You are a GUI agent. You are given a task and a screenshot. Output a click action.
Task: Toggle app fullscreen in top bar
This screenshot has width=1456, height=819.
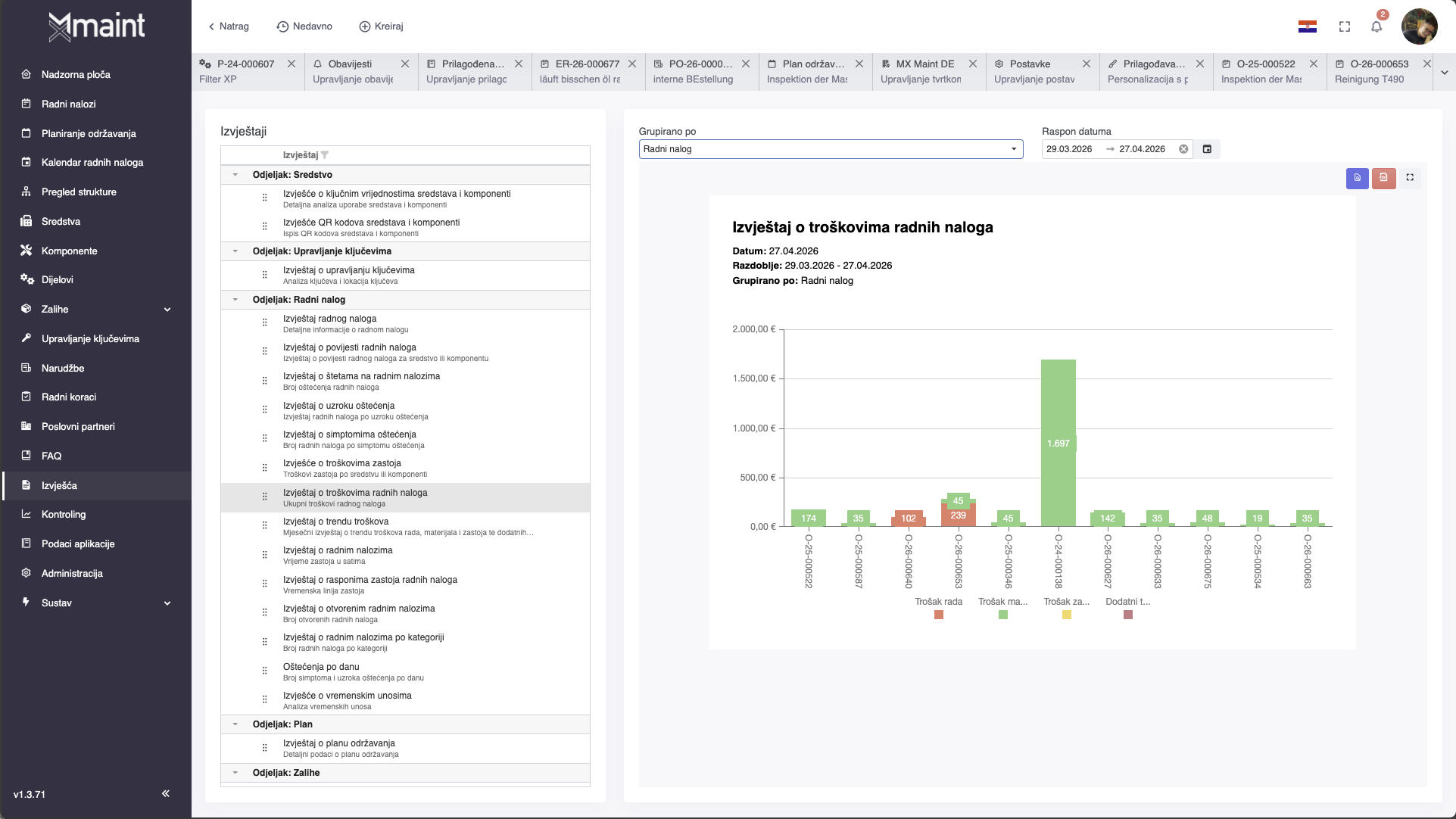[1344, 26]
